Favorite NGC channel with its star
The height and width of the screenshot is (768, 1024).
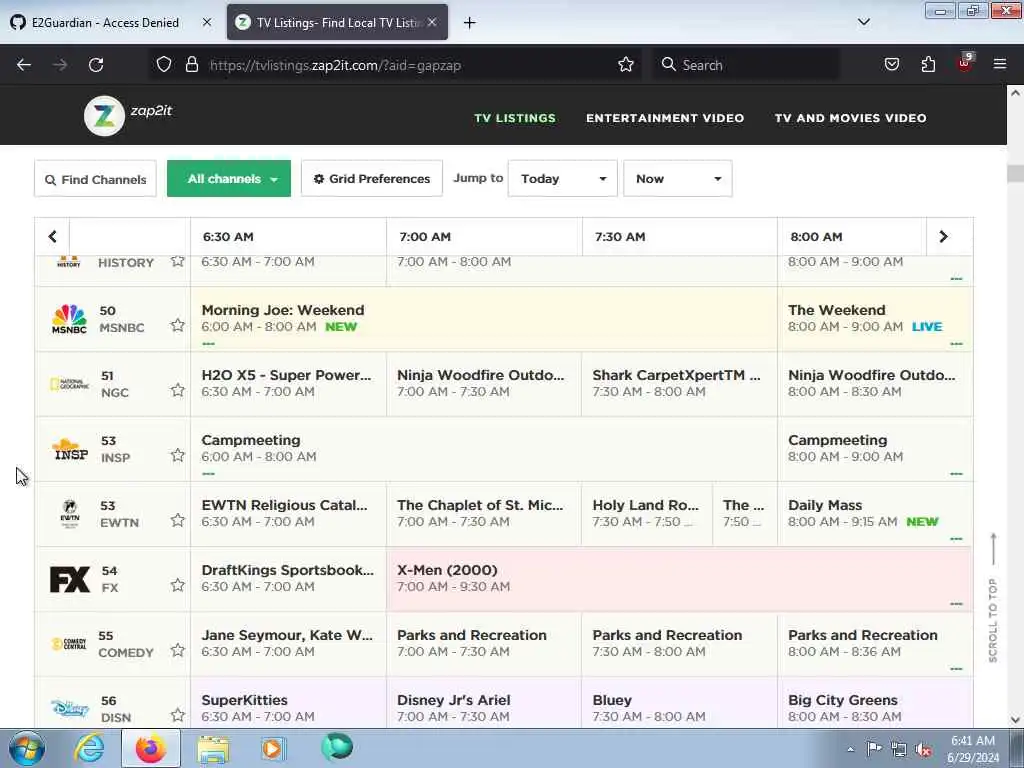[178, 390]
